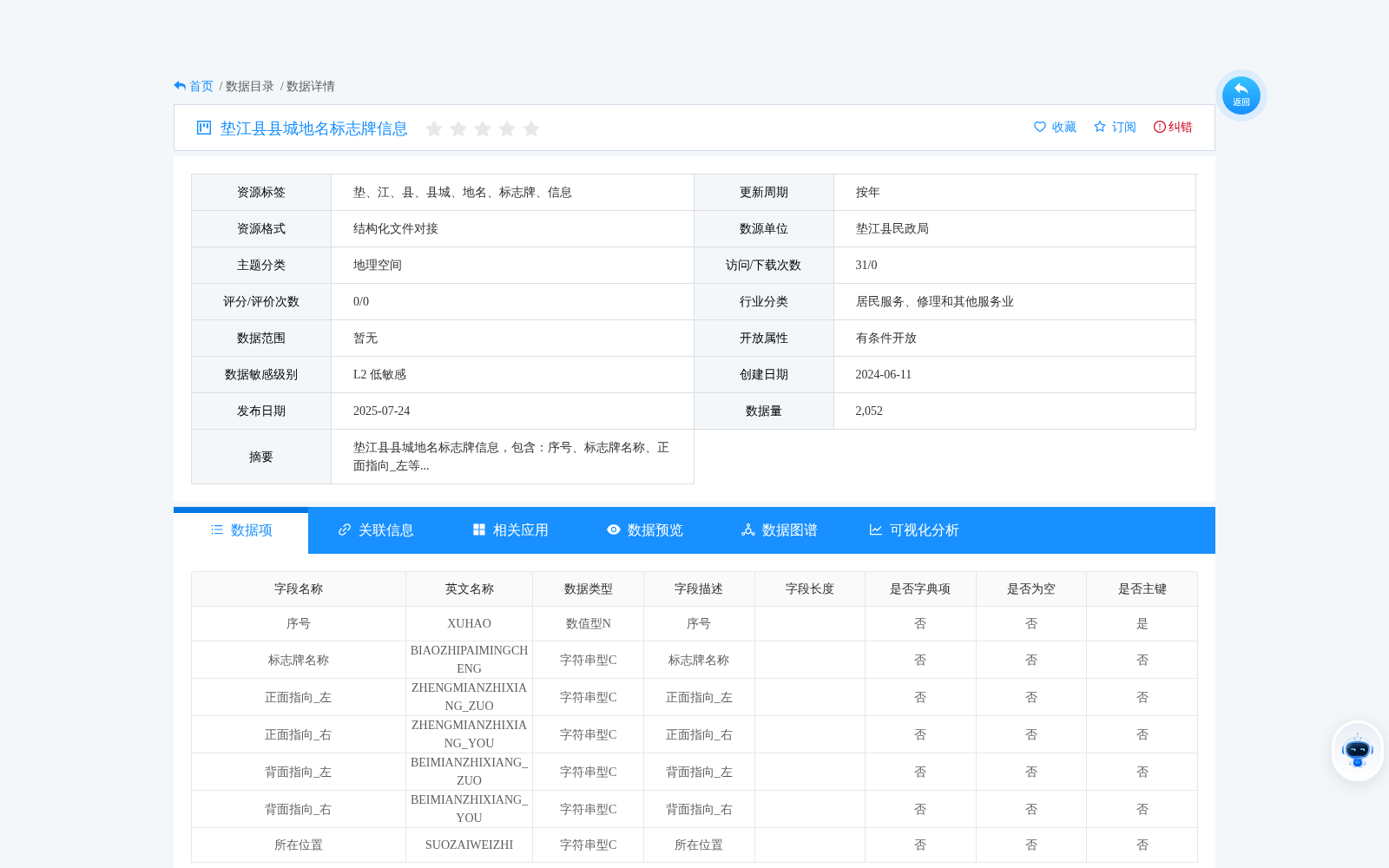Click the exclamation icon next to 纠错
The height and width of the screenshot is (868, 1389).
tap(1159, 127)
